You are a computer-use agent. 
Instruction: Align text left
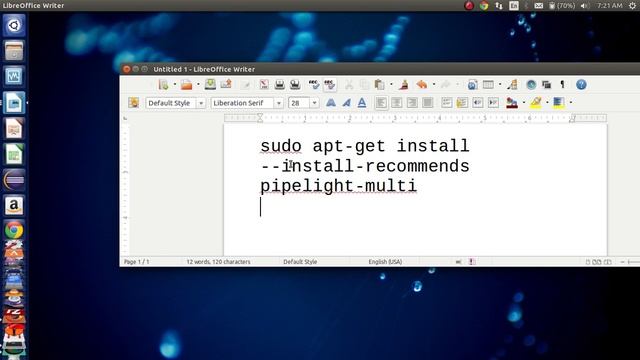pos(381,102)
